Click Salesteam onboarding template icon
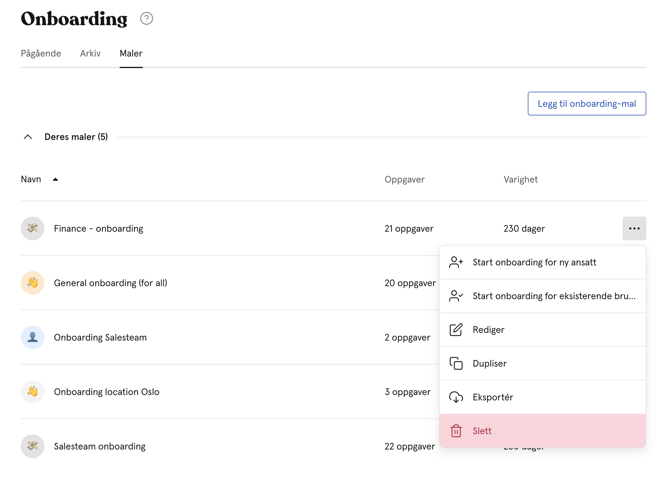Viewport: 670px width, 477px height. 32,446
